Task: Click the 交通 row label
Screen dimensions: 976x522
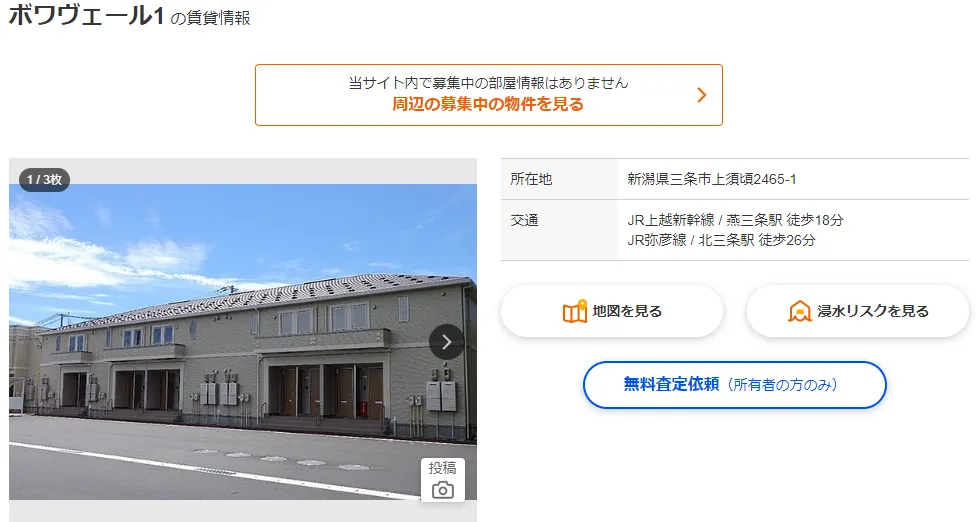Action: pos(525,220)
